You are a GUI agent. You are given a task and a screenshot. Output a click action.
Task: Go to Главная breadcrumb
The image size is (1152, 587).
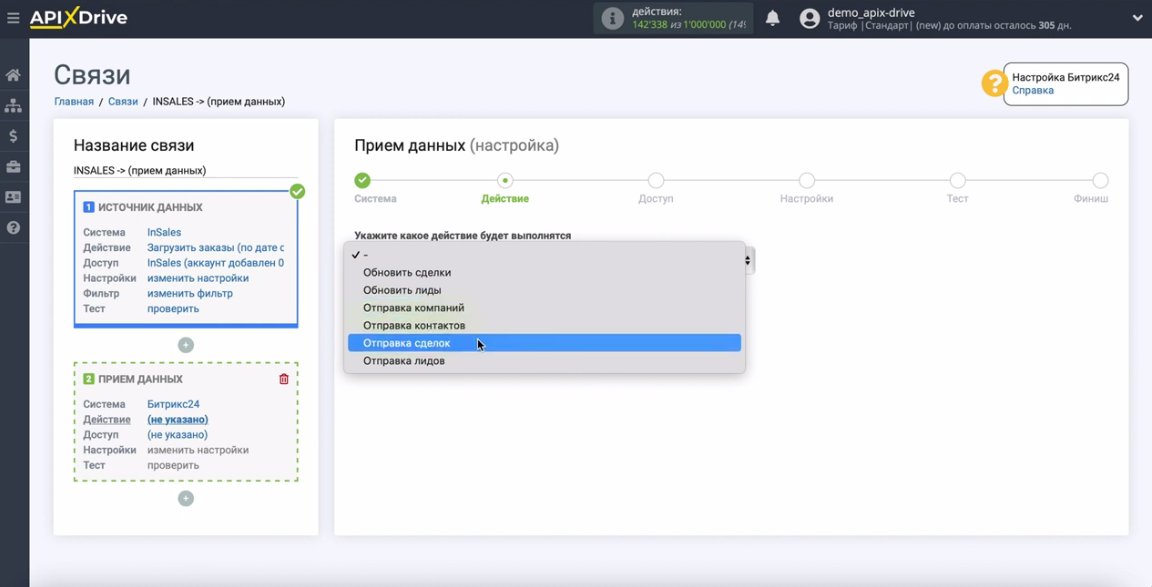click(73, 101)
